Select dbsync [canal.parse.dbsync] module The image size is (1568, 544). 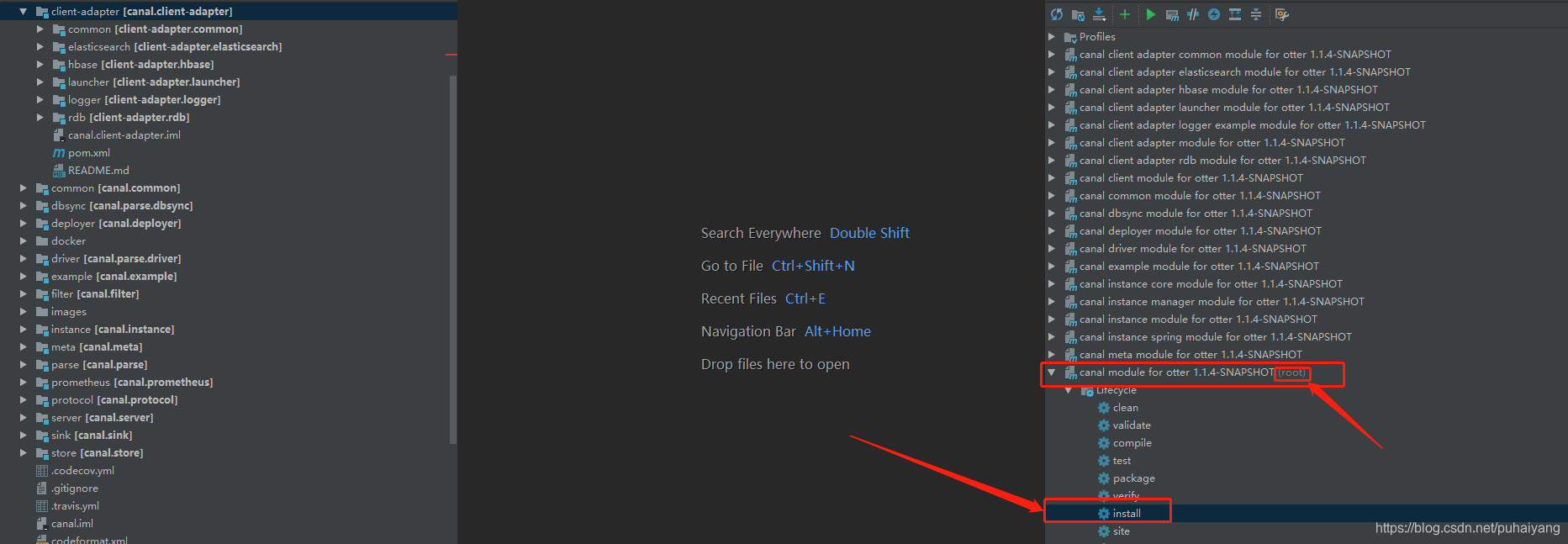pyautogui.click(x=122, y=206)
